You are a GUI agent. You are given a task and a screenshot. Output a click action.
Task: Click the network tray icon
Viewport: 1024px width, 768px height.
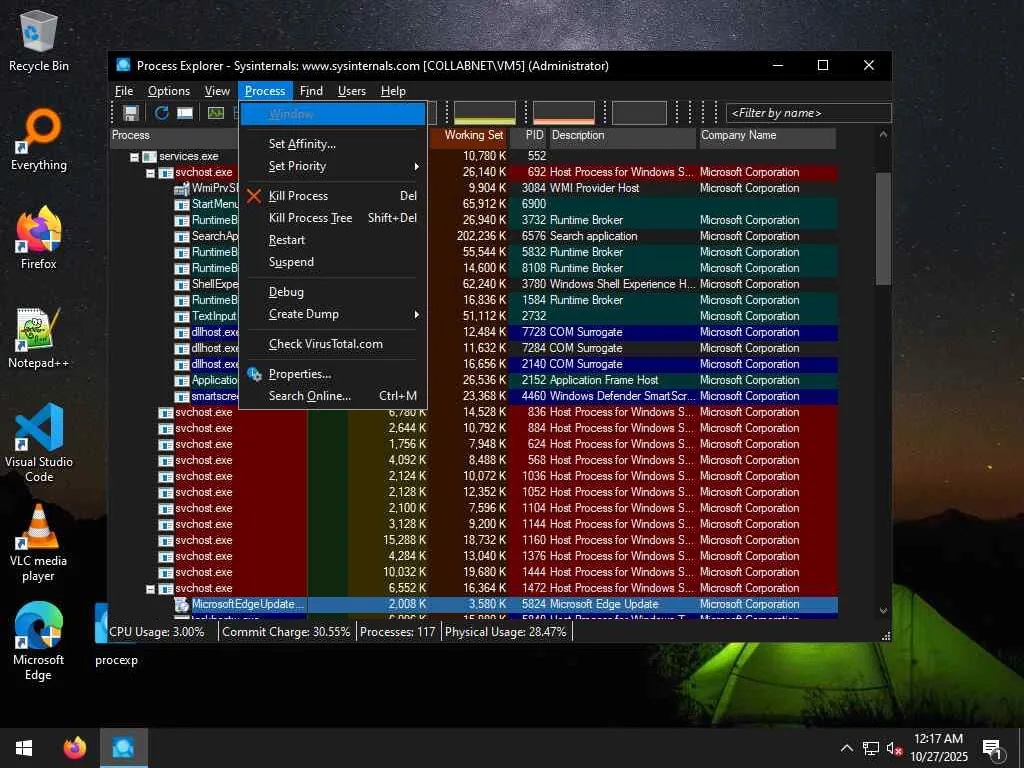[871, 748]
